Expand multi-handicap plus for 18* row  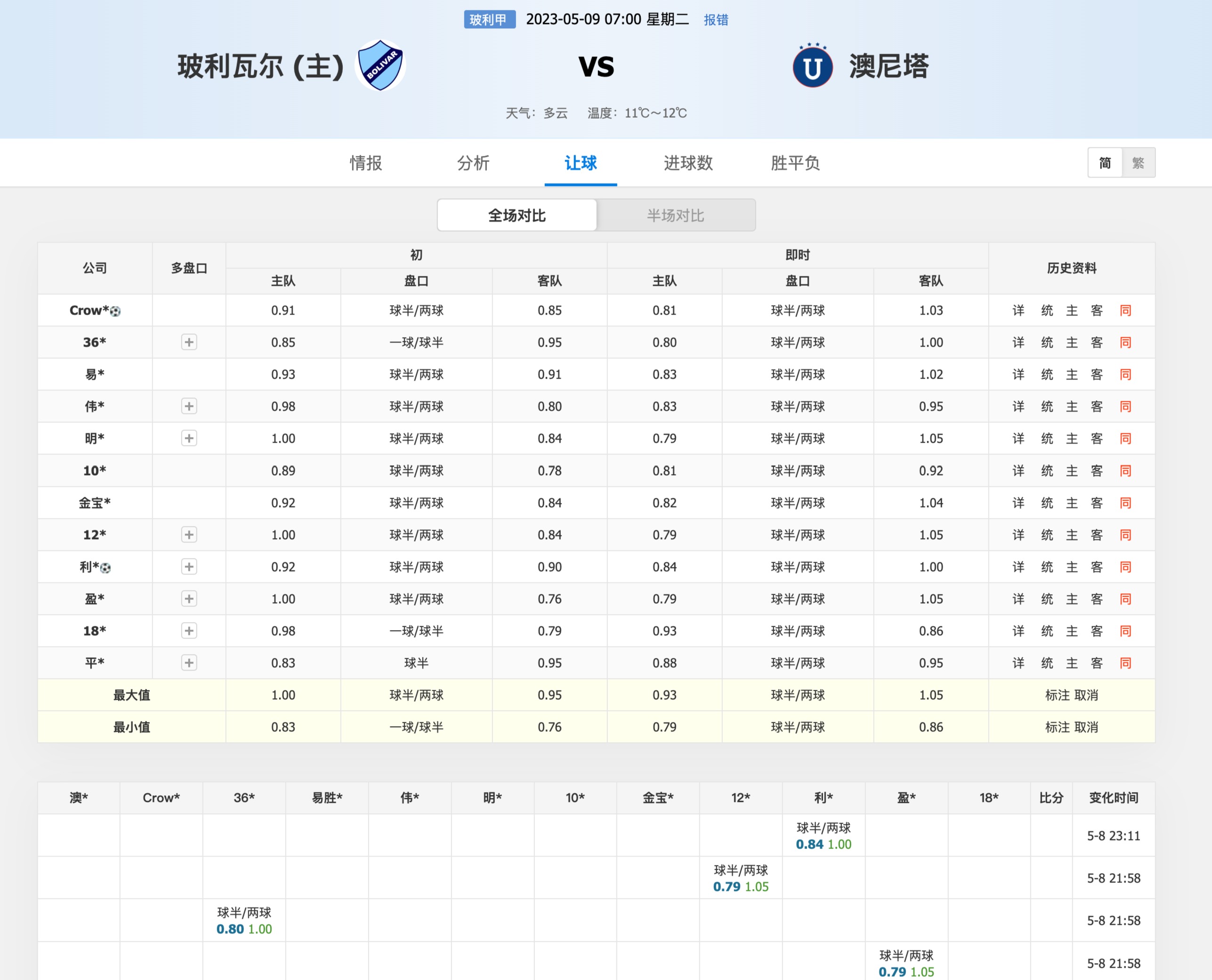click(x=189, y=631)
